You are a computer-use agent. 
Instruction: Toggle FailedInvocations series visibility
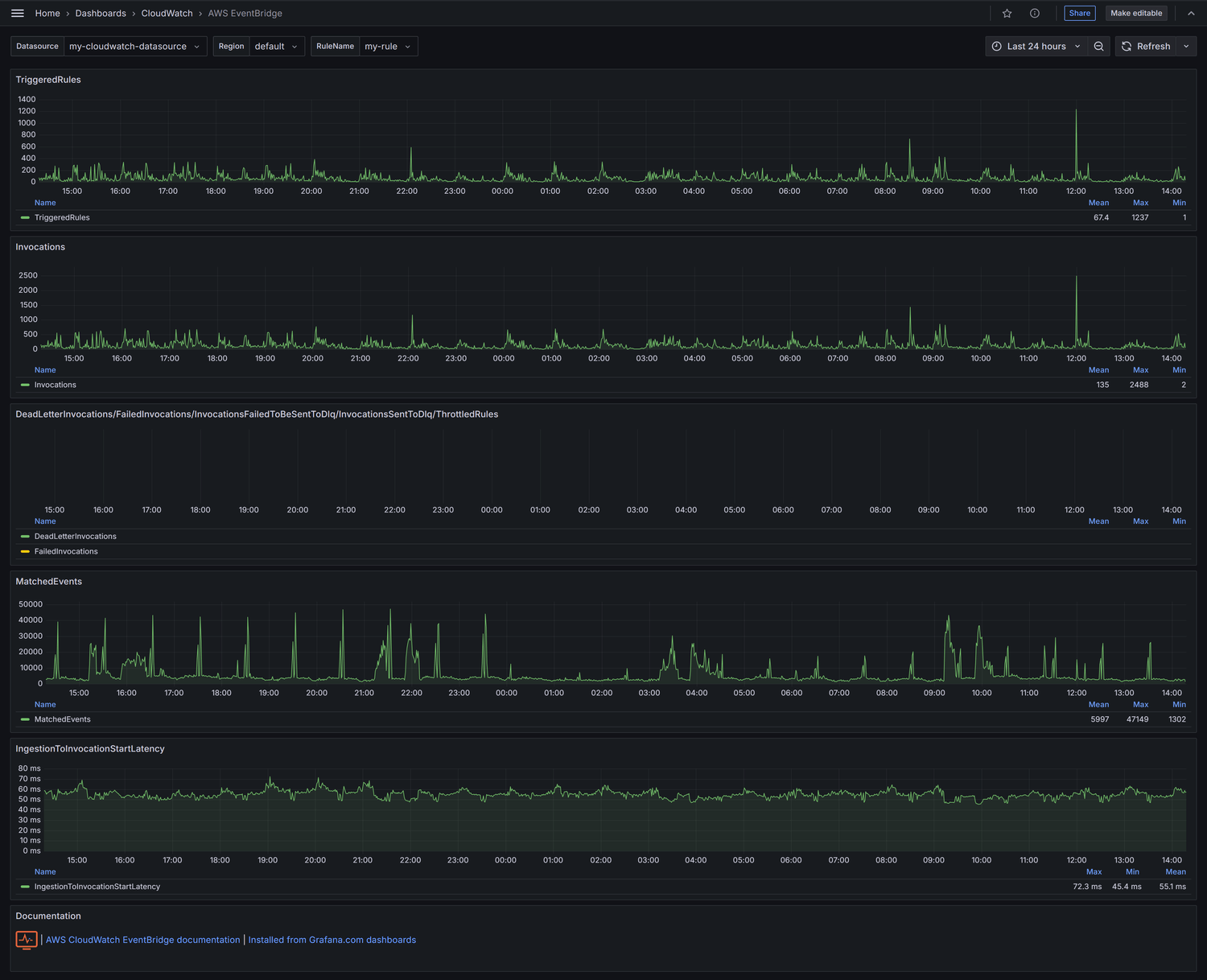66,552
